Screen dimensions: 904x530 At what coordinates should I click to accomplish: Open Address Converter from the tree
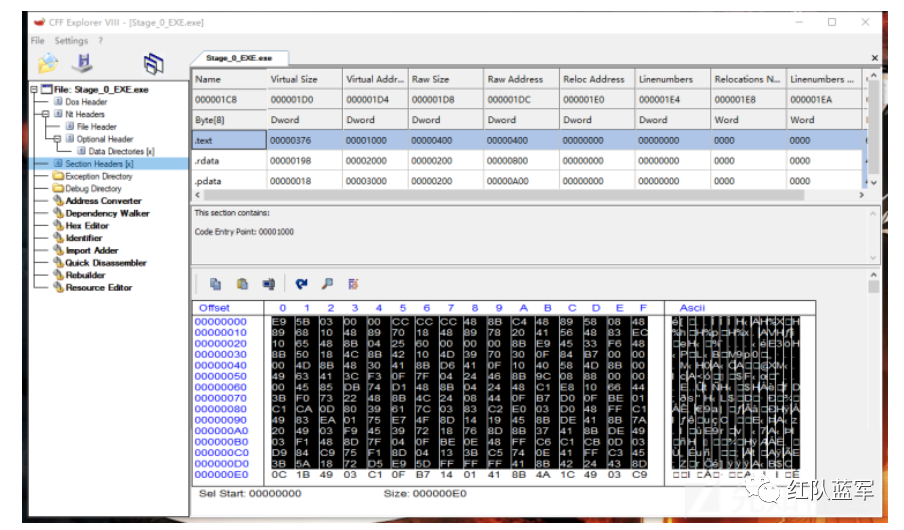(104, 201)
